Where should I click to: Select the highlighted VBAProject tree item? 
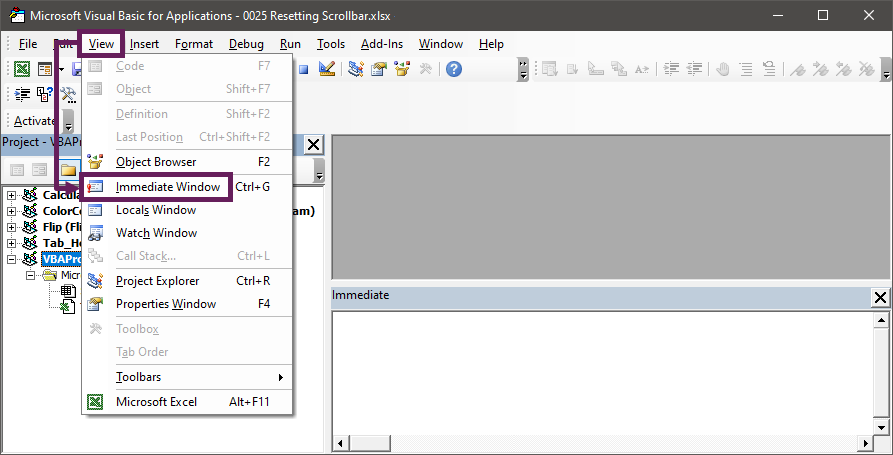[62, 259]
